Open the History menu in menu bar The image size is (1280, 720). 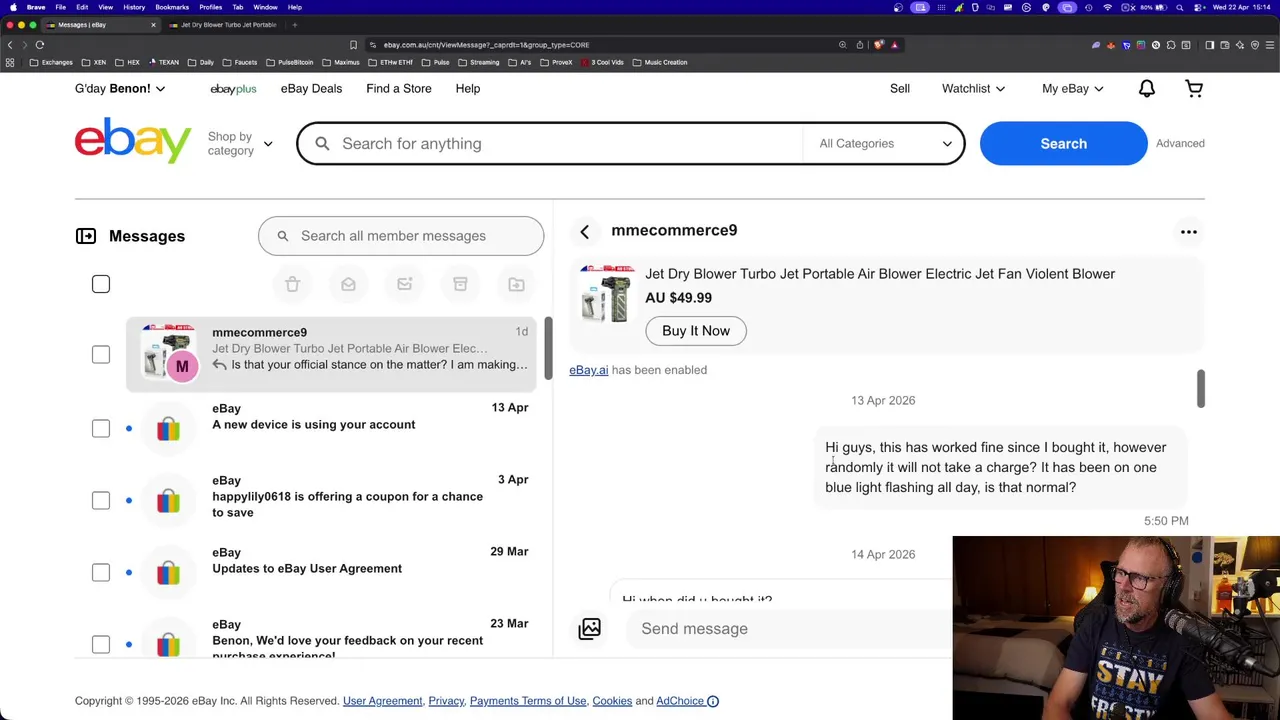point(134,7)
